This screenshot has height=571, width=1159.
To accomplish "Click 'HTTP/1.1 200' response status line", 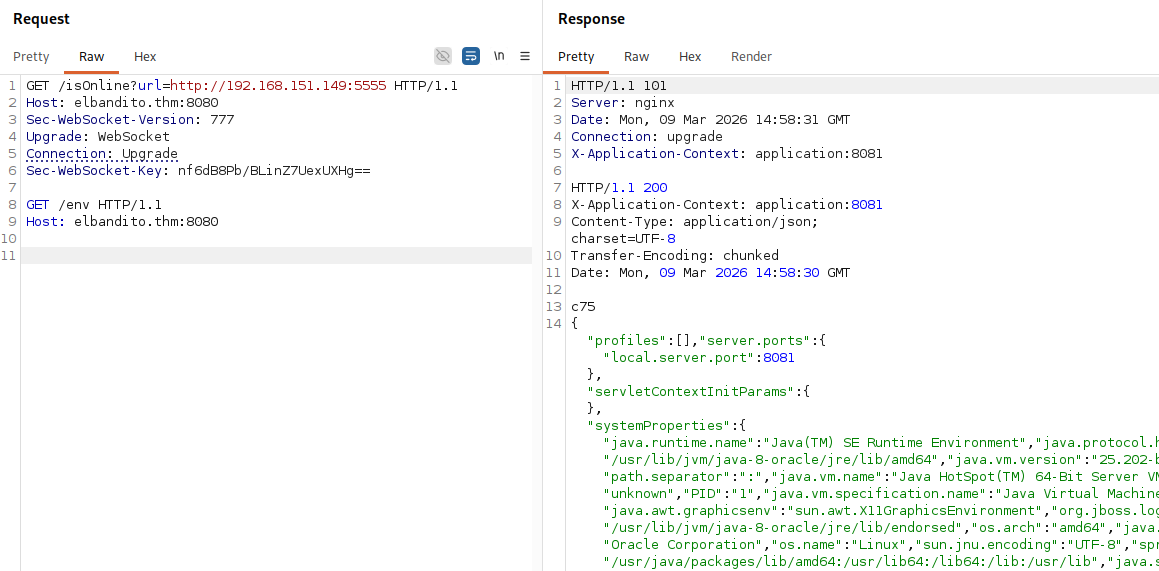I will (x=619, y=188).
